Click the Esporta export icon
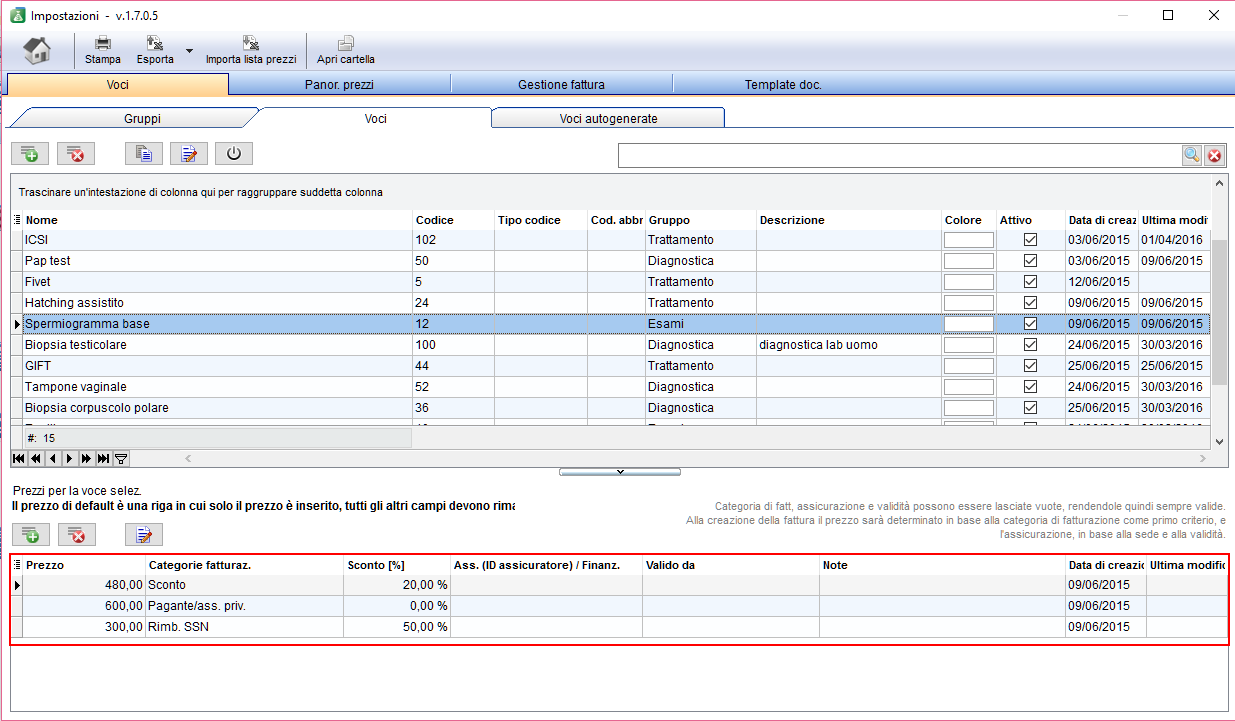This screenshot has width=1235, height=721. 155,50
